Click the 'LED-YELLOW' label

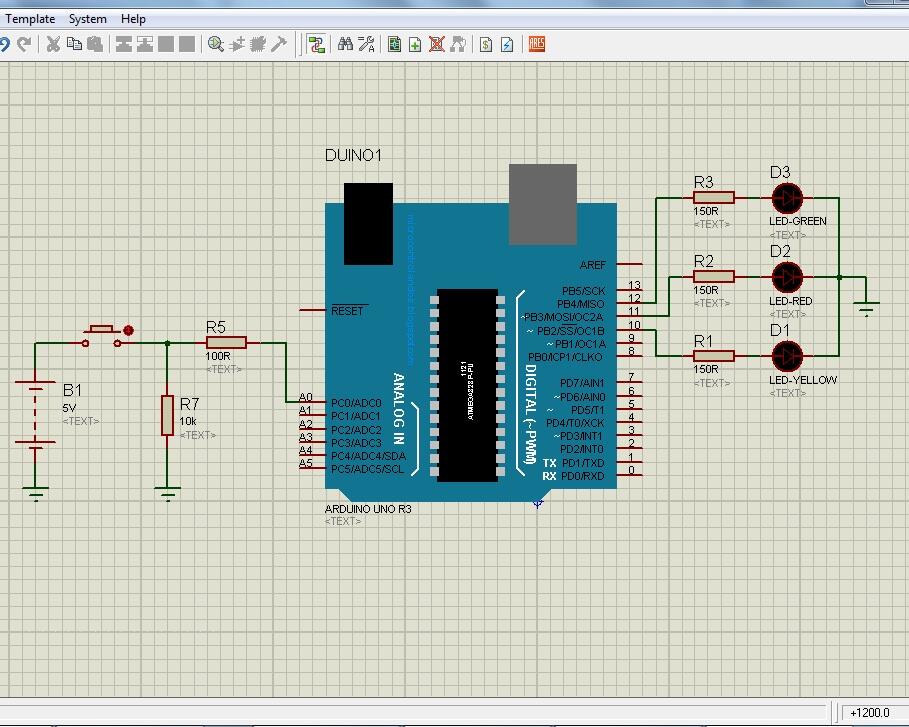pyautogui.click(x=803, y=380)
